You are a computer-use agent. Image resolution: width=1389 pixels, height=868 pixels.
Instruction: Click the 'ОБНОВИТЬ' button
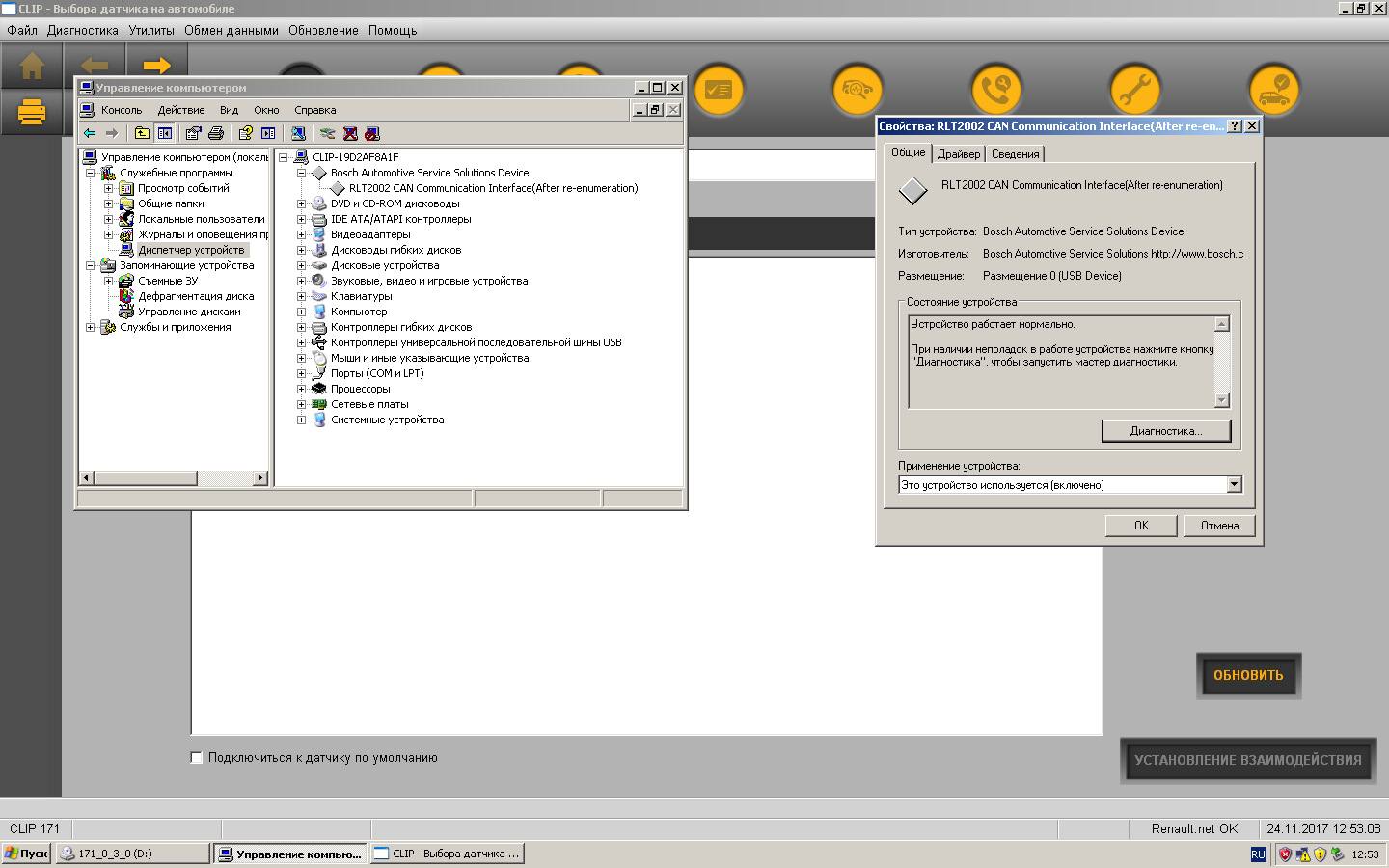click(x=1248, y=676)
